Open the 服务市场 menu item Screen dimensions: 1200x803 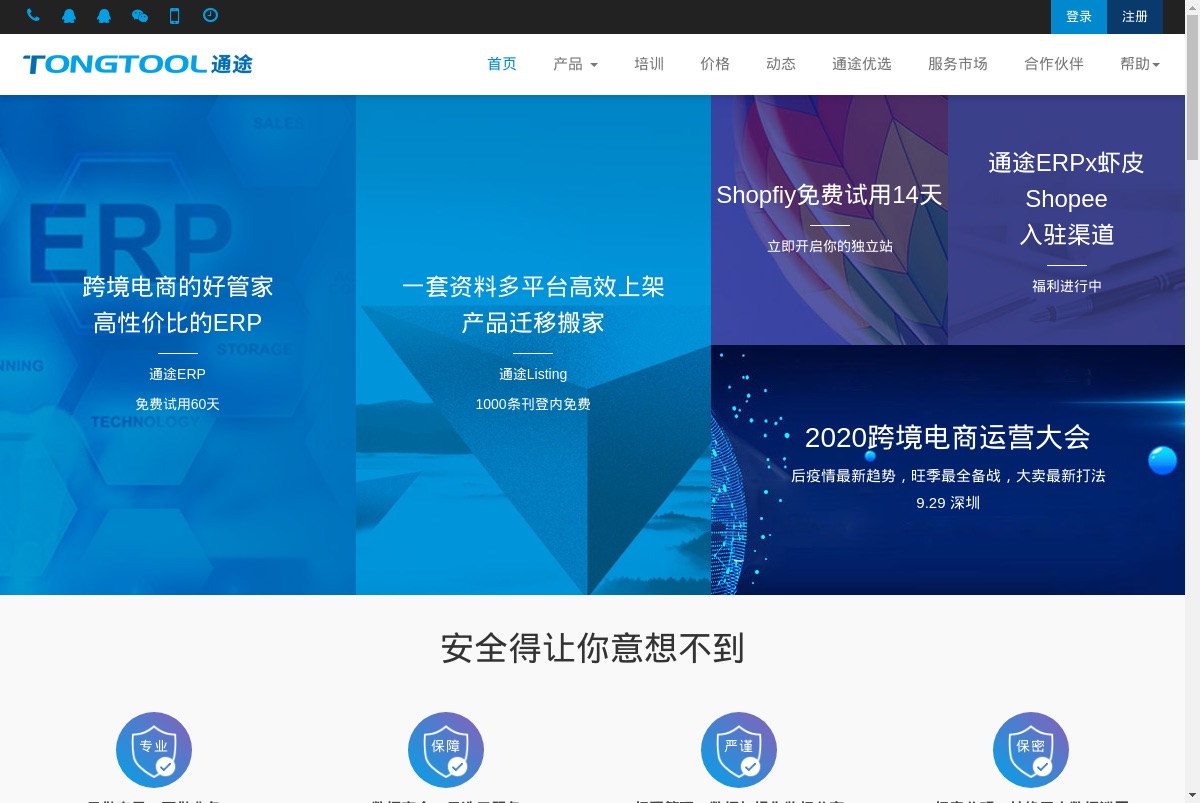(x=958, y=64)
